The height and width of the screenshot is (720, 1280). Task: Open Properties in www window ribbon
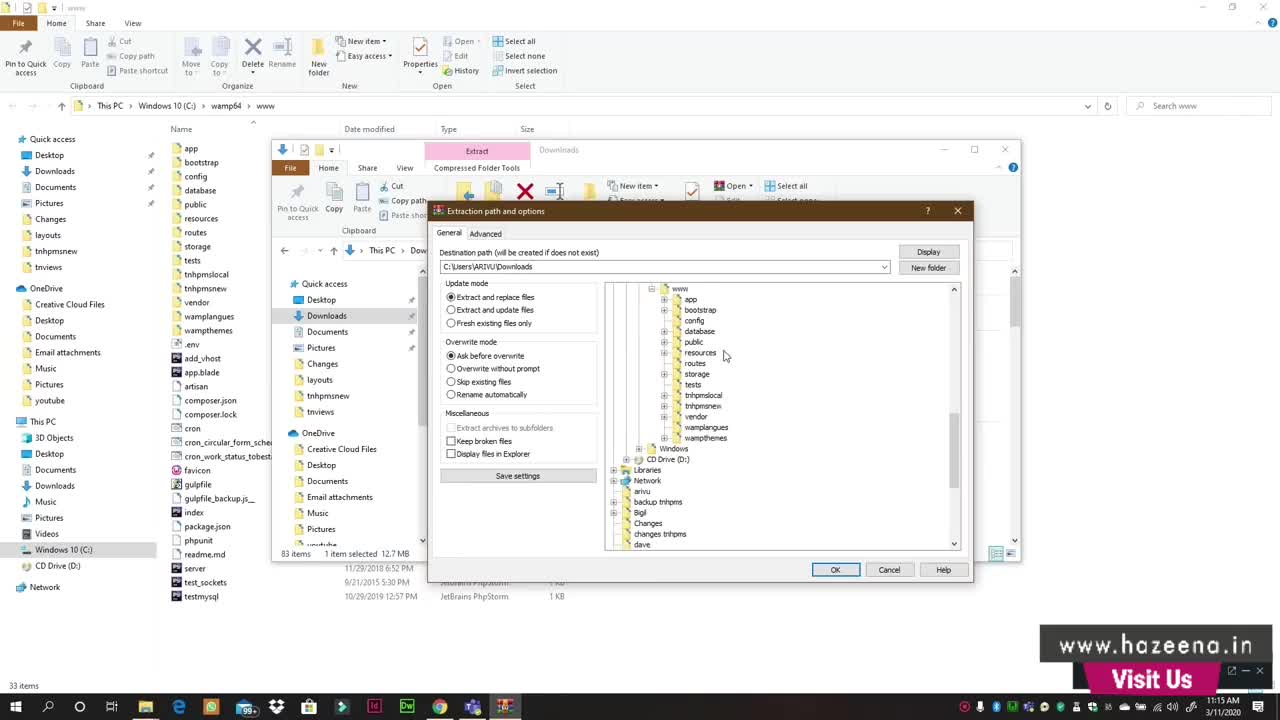(420, 54)
